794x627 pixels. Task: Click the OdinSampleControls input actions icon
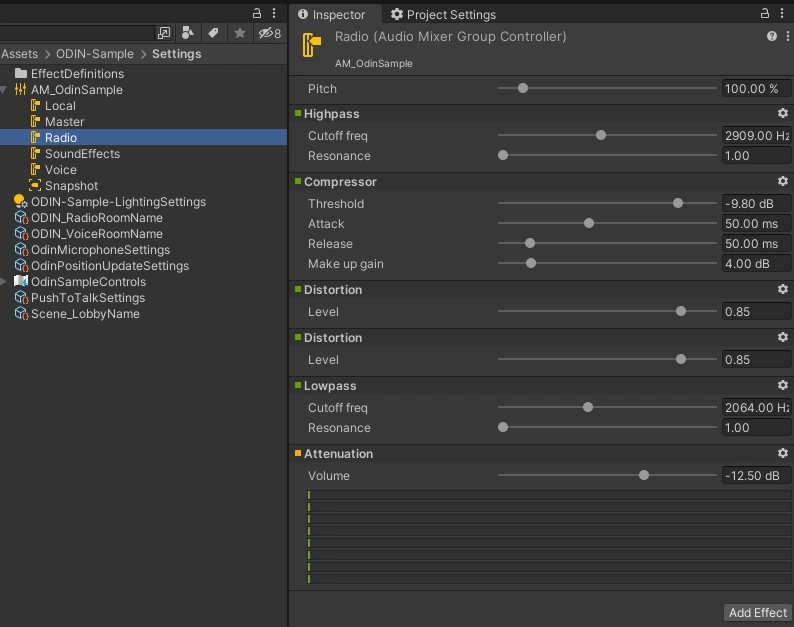(21, 281)
